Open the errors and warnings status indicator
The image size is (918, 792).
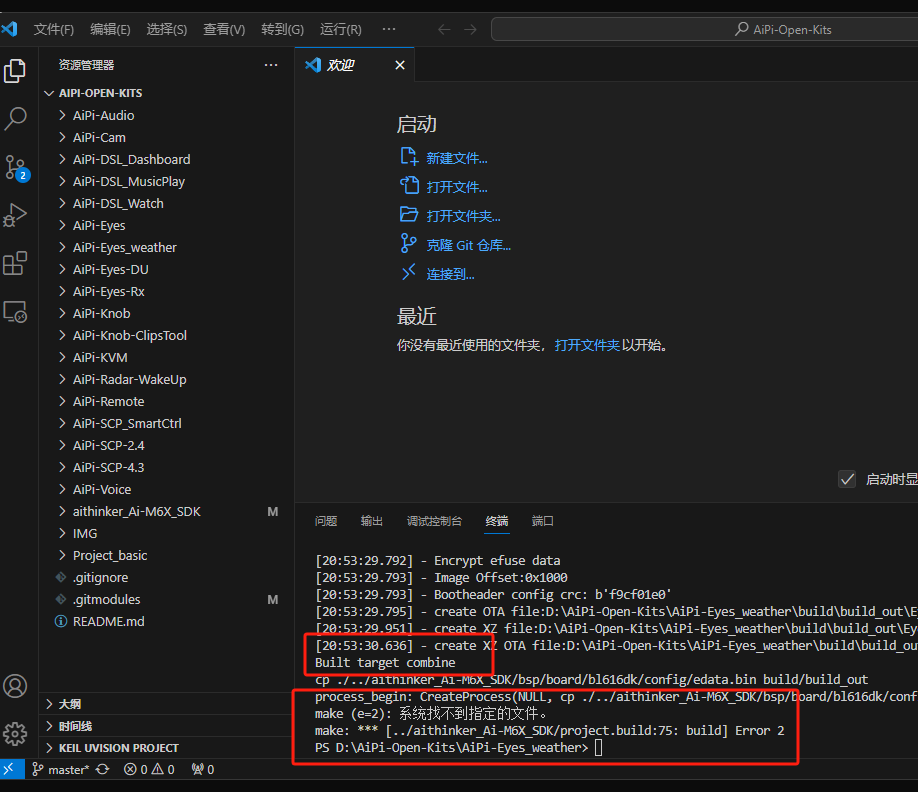[x=149, y=769]
